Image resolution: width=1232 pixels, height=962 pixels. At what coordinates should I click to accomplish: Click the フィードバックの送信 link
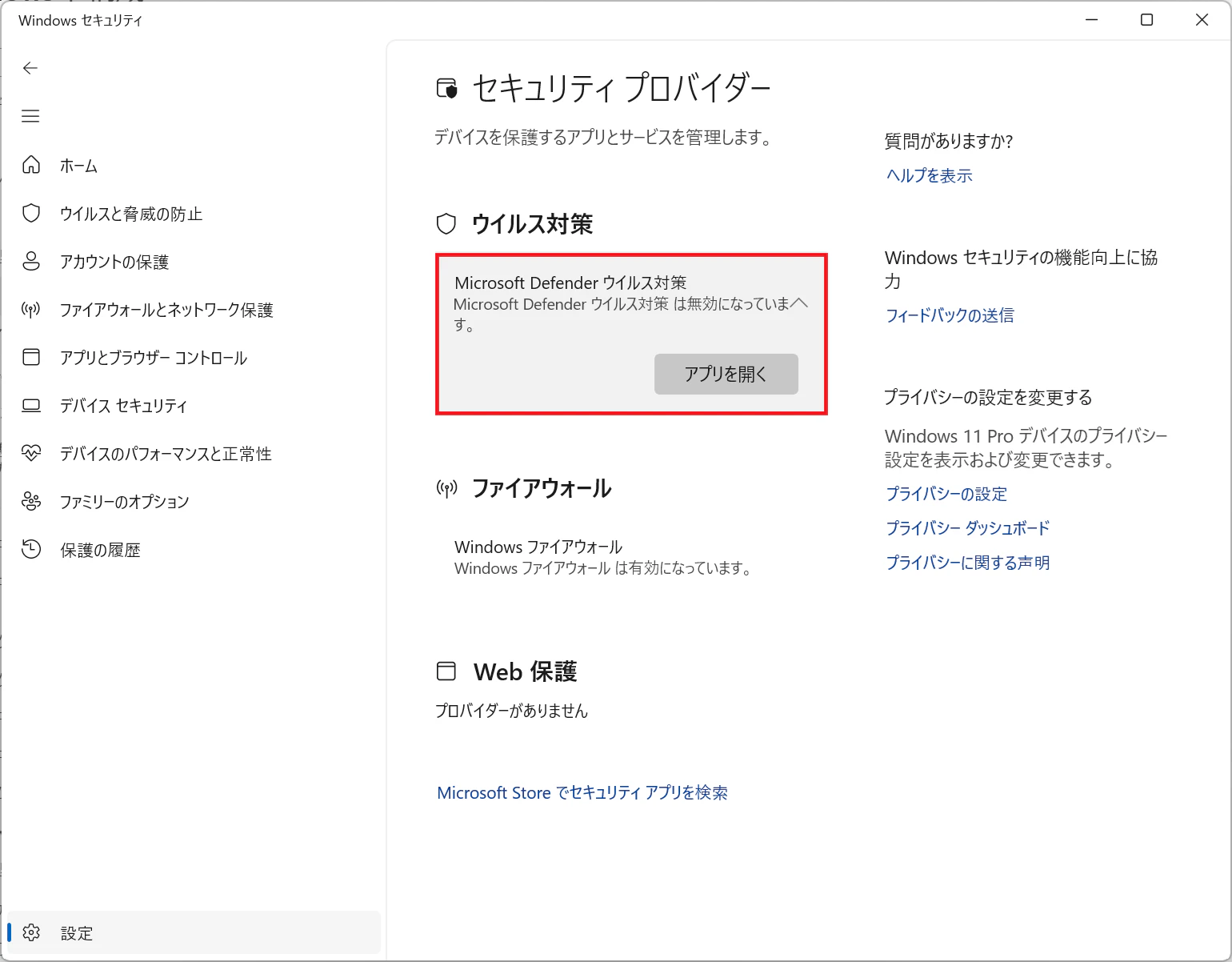click(x=950, y=315)
